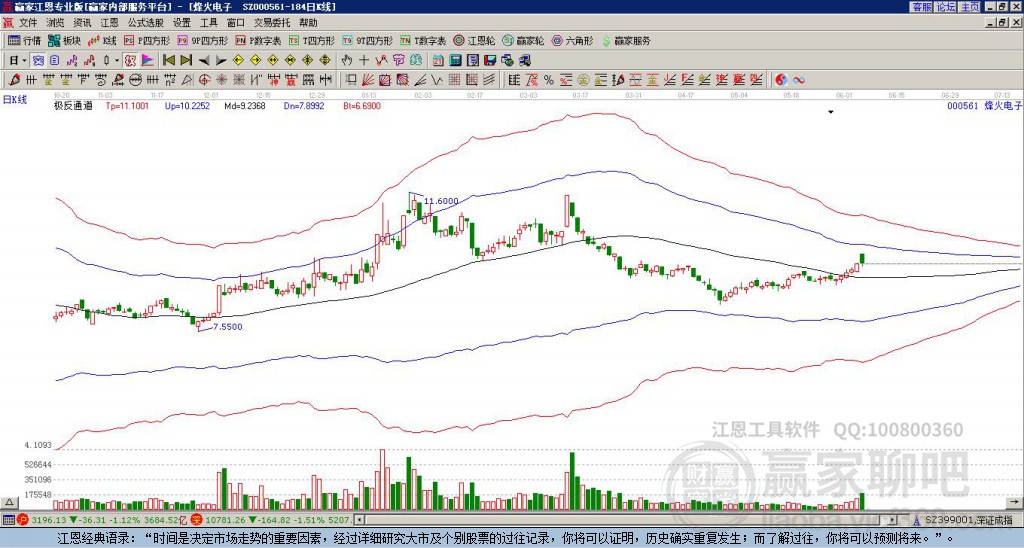Select the circle with horizontal line tool
1024x548 pixels.
tap(136, 80)
